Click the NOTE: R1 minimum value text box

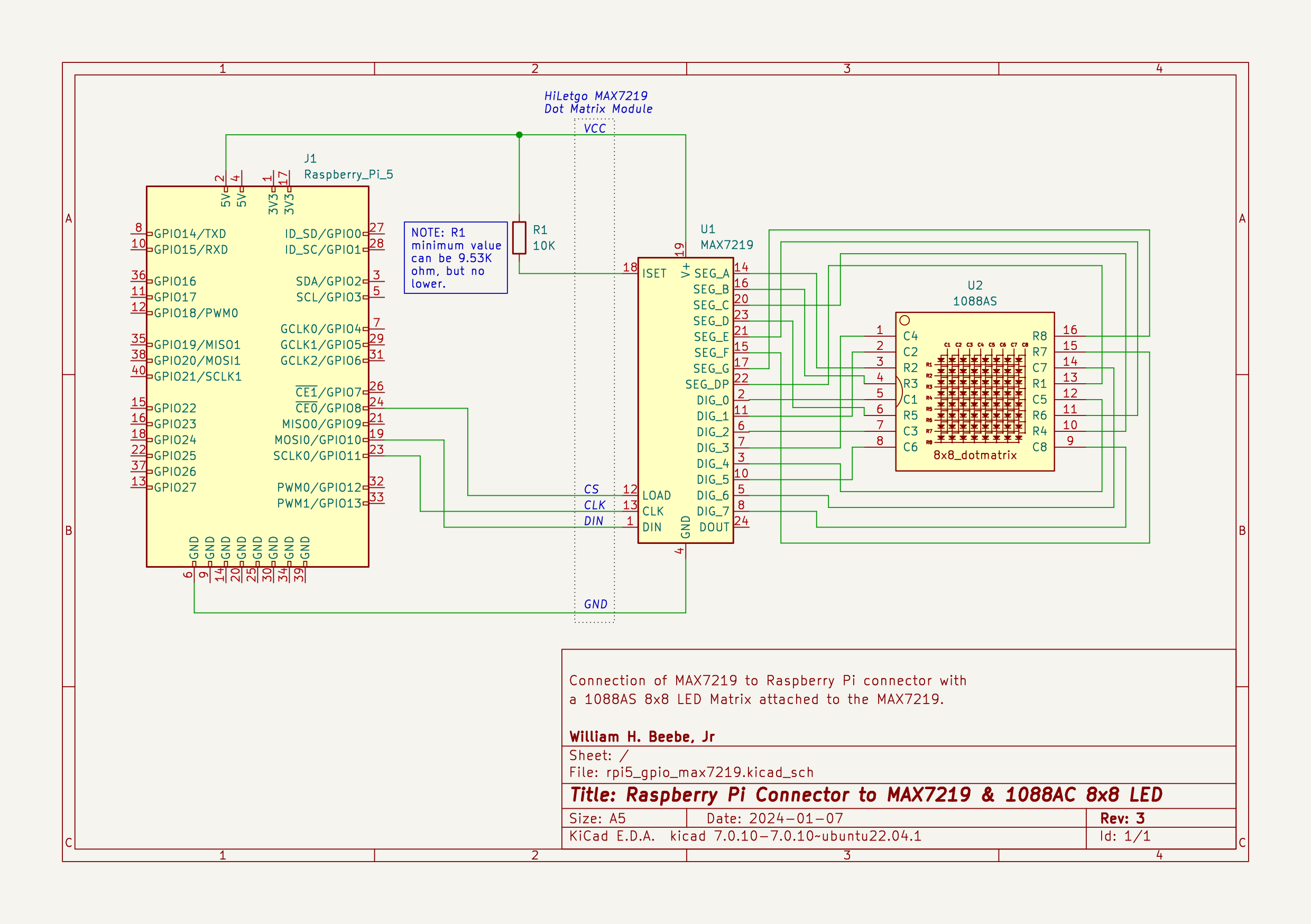(x=456, y=257)
